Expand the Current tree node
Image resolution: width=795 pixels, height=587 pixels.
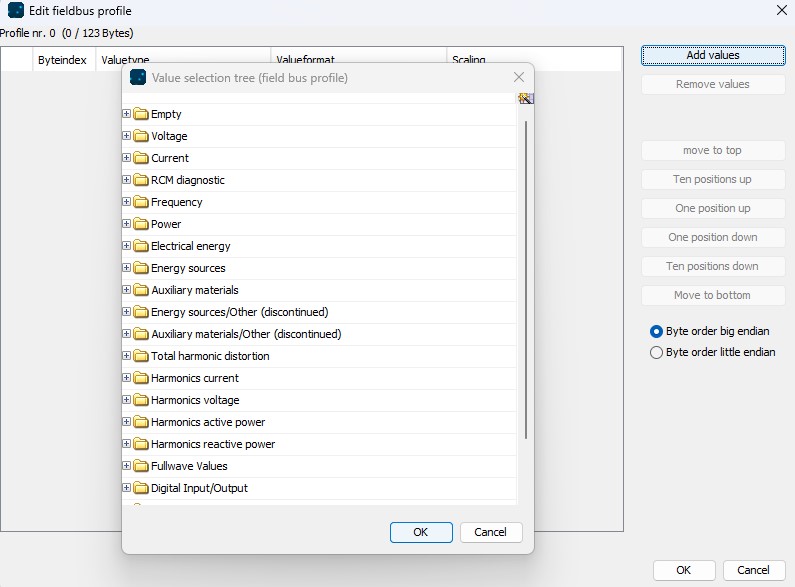pyautogui.click(x=127, y=158)
